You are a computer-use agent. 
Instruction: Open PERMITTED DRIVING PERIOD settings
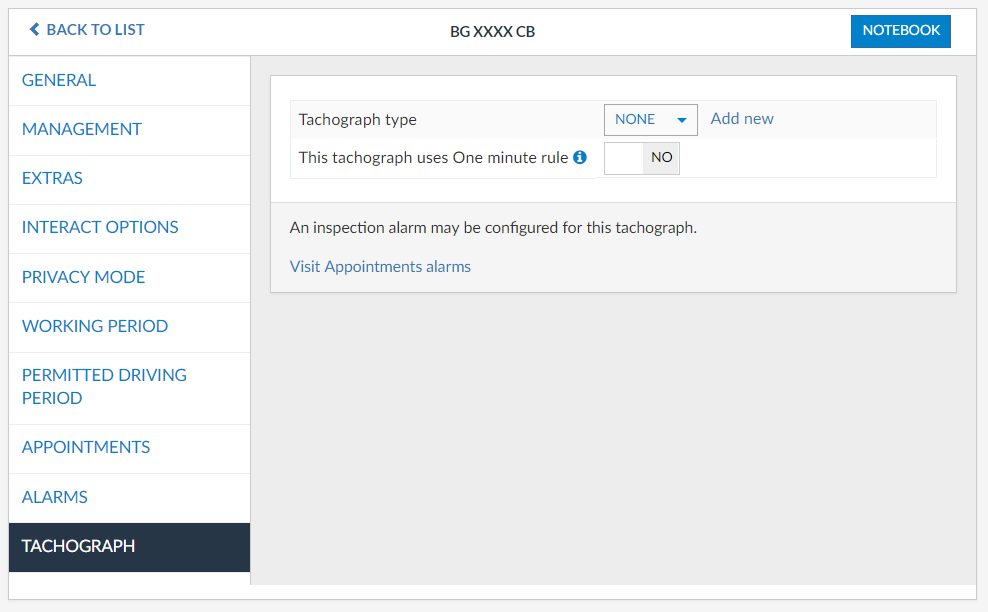[104, 386]
